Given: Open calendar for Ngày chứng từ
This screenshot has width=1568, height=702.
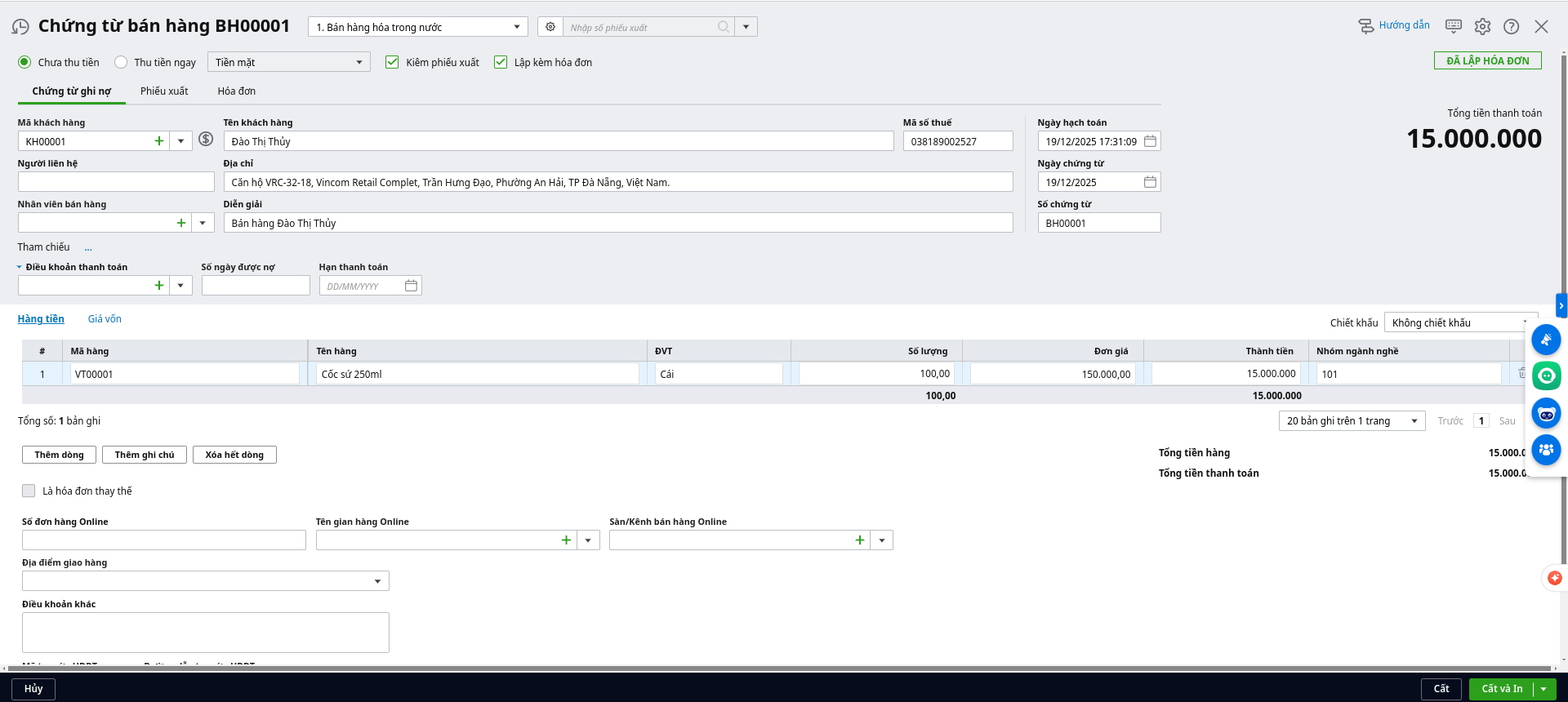Looking at the screenshot, I should [1150, 182].
